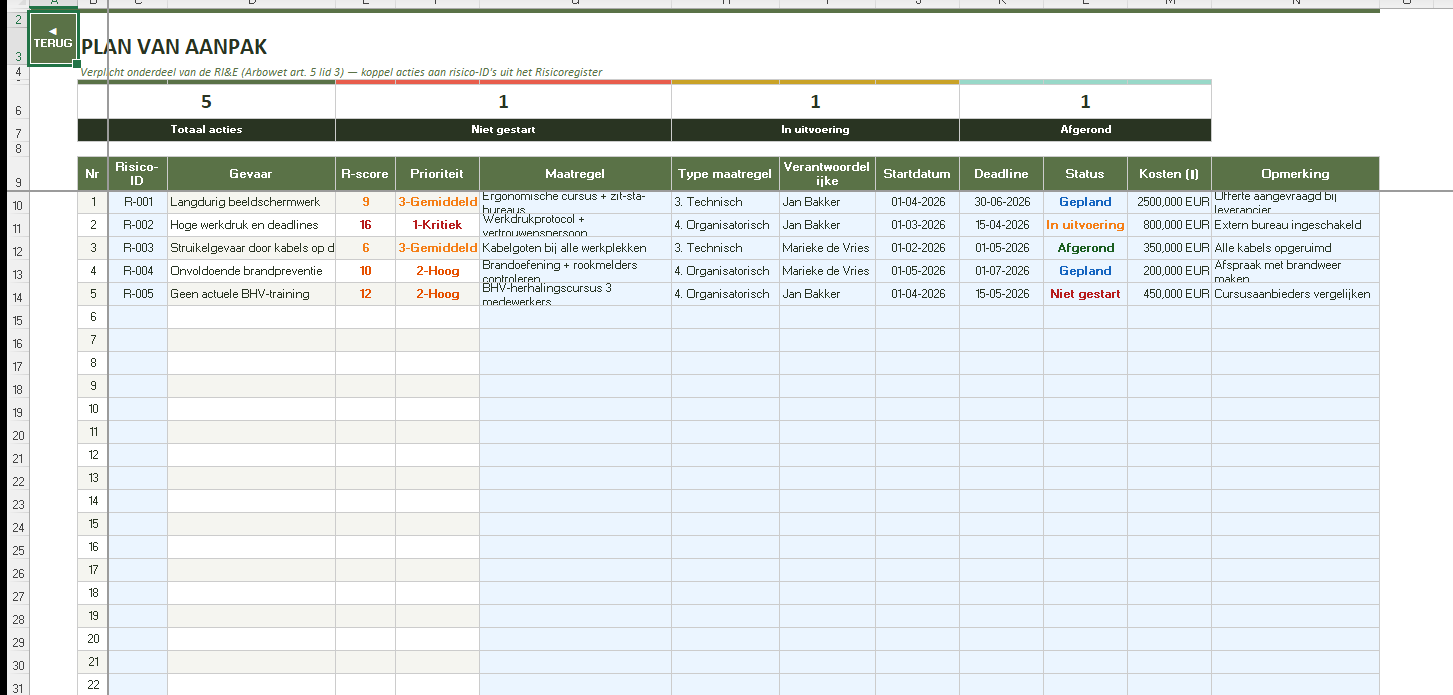Image resolution: width=1453 pixels, height=695 pixels.
Task: Click the 'Extern bureau ingeschakeld' remark cell
Action: (x=1295, y=225)
